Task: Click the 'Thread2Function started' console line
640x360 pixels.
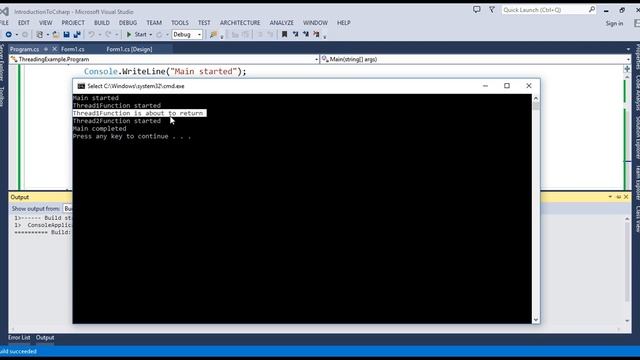Action: click(117, 121)
